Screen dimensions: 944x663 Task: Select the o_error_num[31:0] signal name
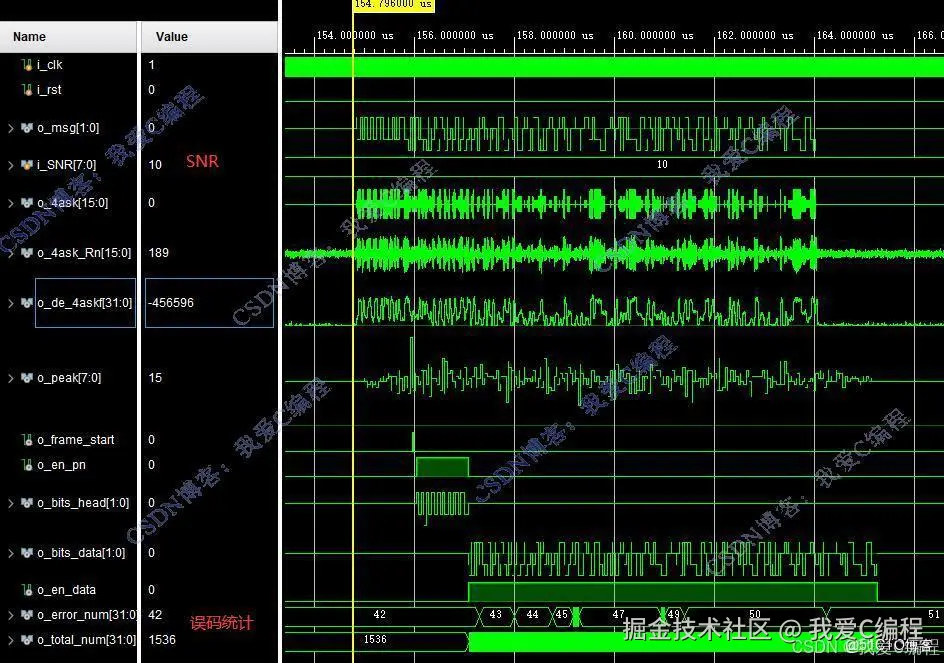tap(87, 615)
